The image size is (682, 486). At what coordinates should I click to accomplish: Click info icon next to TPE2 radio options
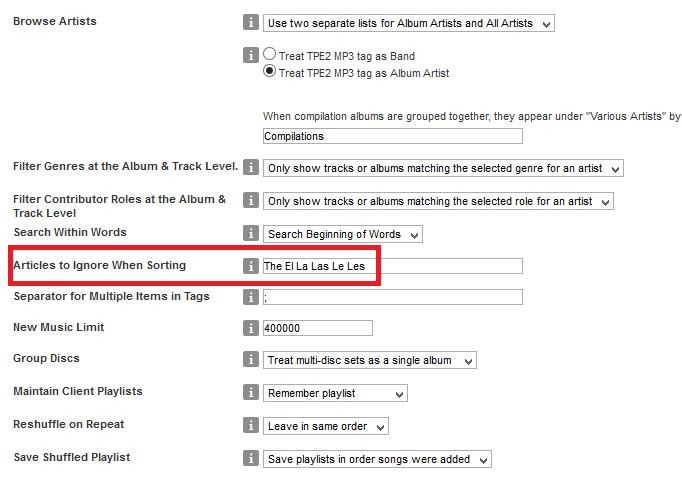click(x=251, y=55)
